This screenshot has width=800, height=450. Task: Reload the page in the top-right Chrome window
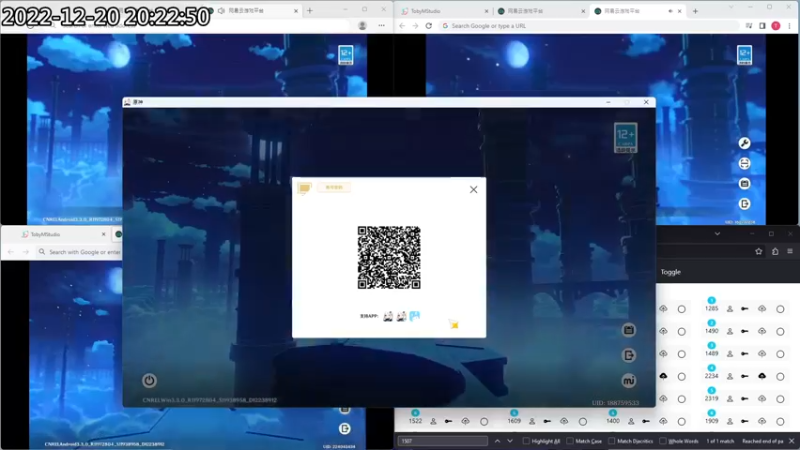coord(429,26)
